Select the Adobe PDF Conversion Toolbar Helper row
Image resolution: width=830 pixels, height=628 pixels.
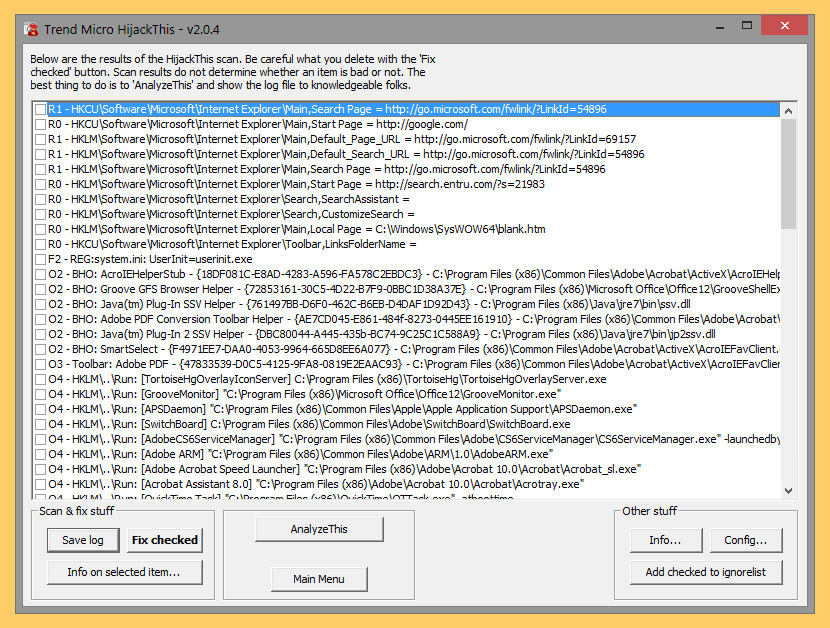pos(407,319)
